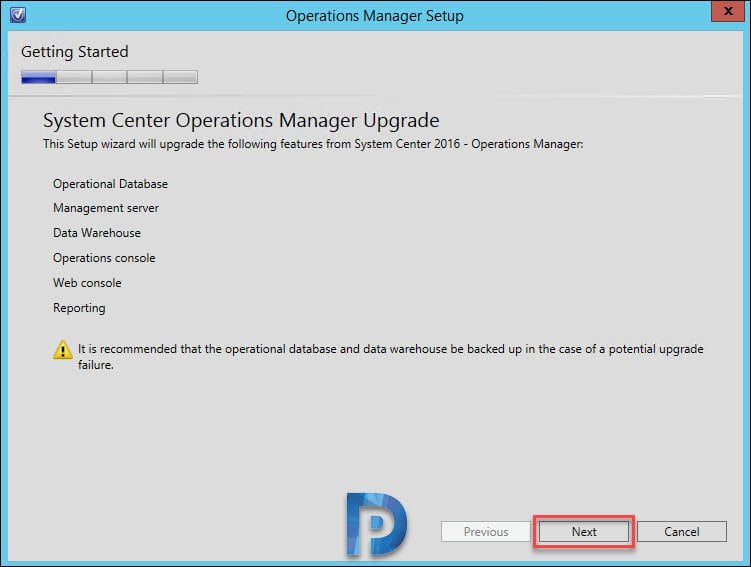Click the 'This Setup wizard will upgrade' description

313,144
